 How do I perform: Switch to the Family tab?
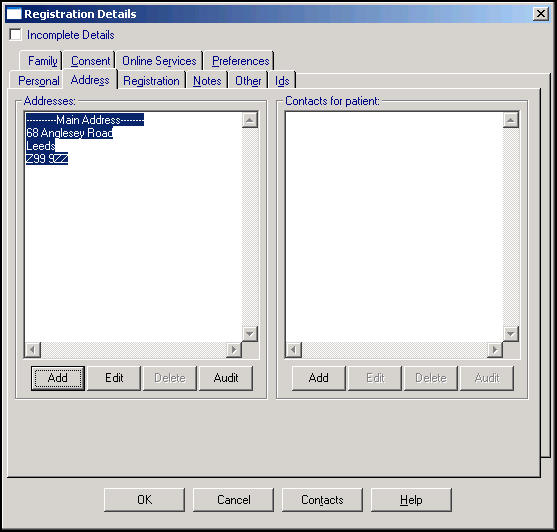[42, 61]
